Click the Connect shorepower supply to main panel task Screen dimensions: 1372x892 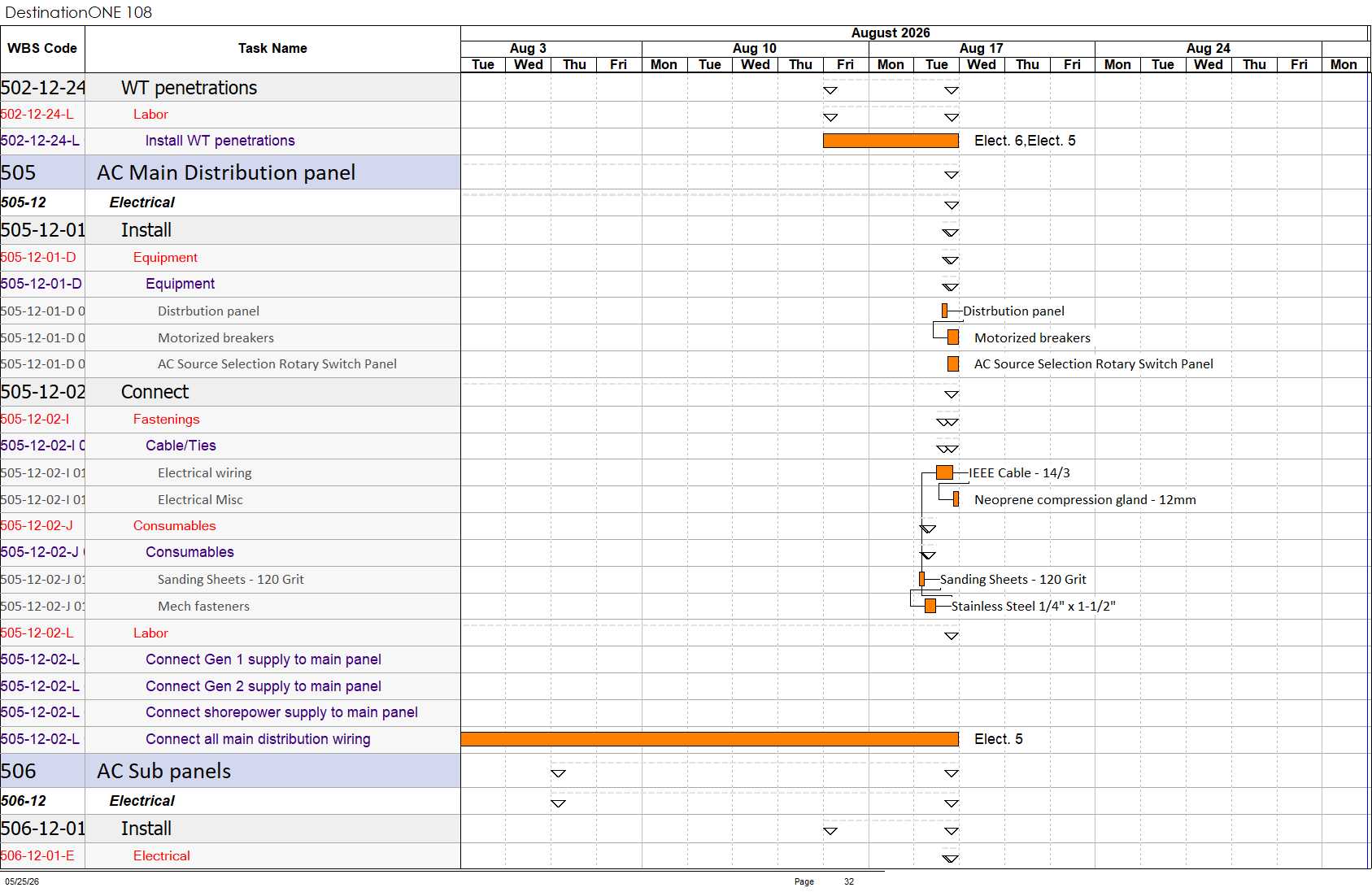tap(281, 712)
